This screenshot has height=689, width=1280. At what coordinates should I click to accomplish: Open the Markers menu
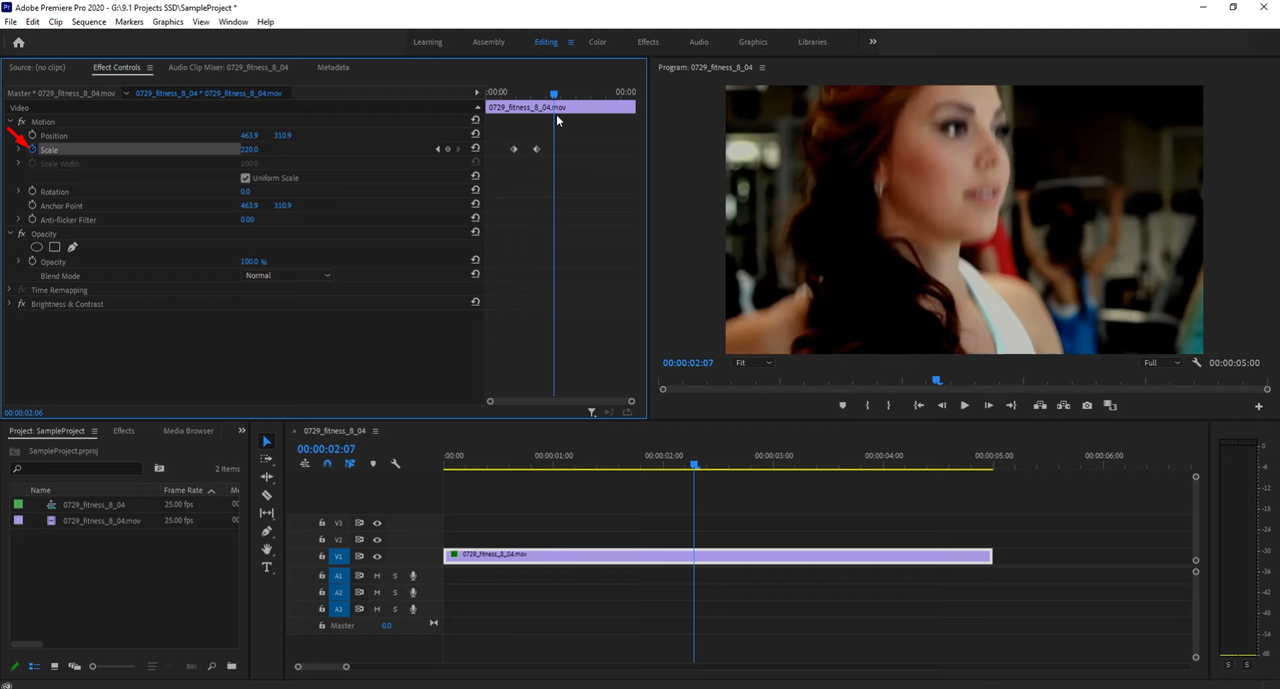(x=129, y=21)
